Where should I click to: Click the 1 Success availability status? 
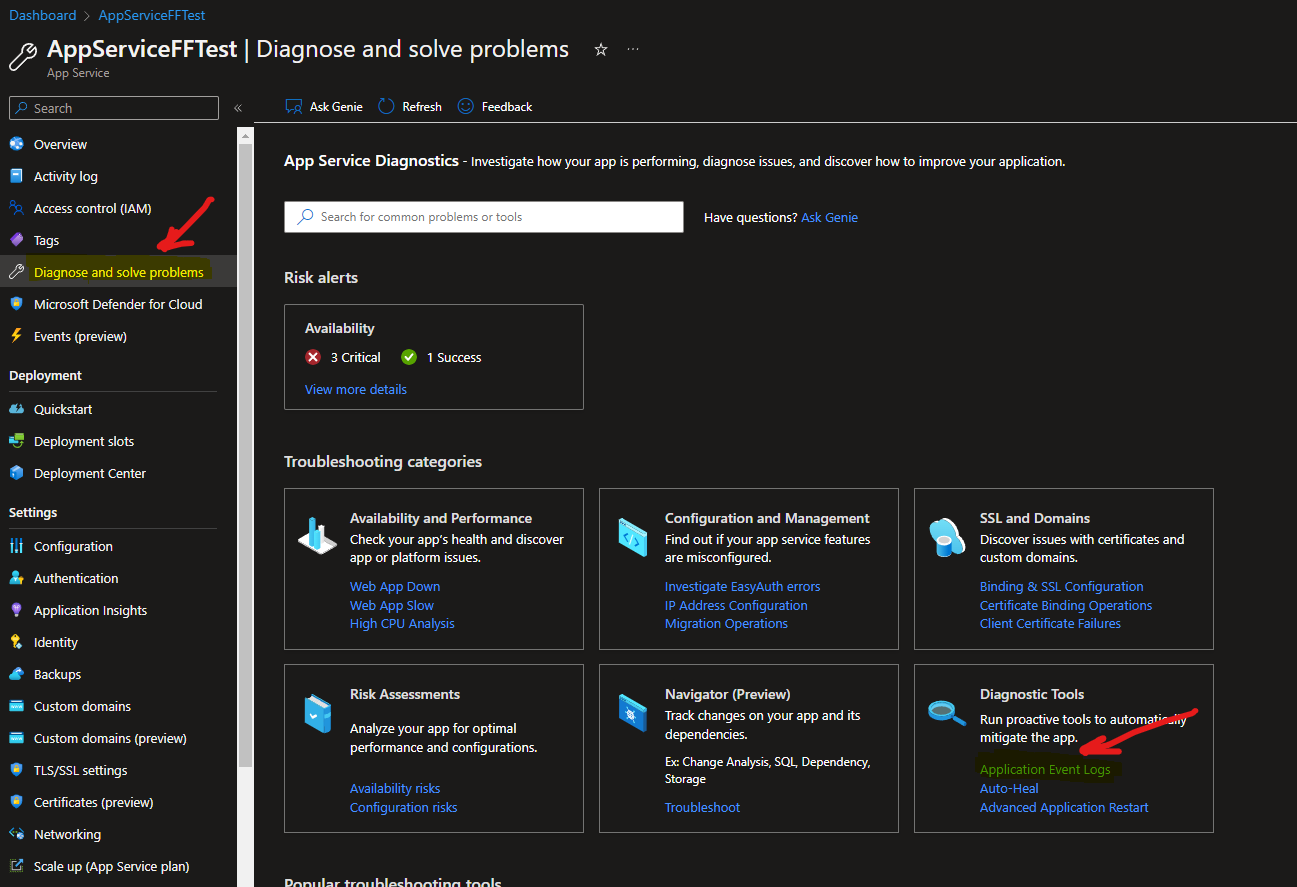tap(441, 357)
